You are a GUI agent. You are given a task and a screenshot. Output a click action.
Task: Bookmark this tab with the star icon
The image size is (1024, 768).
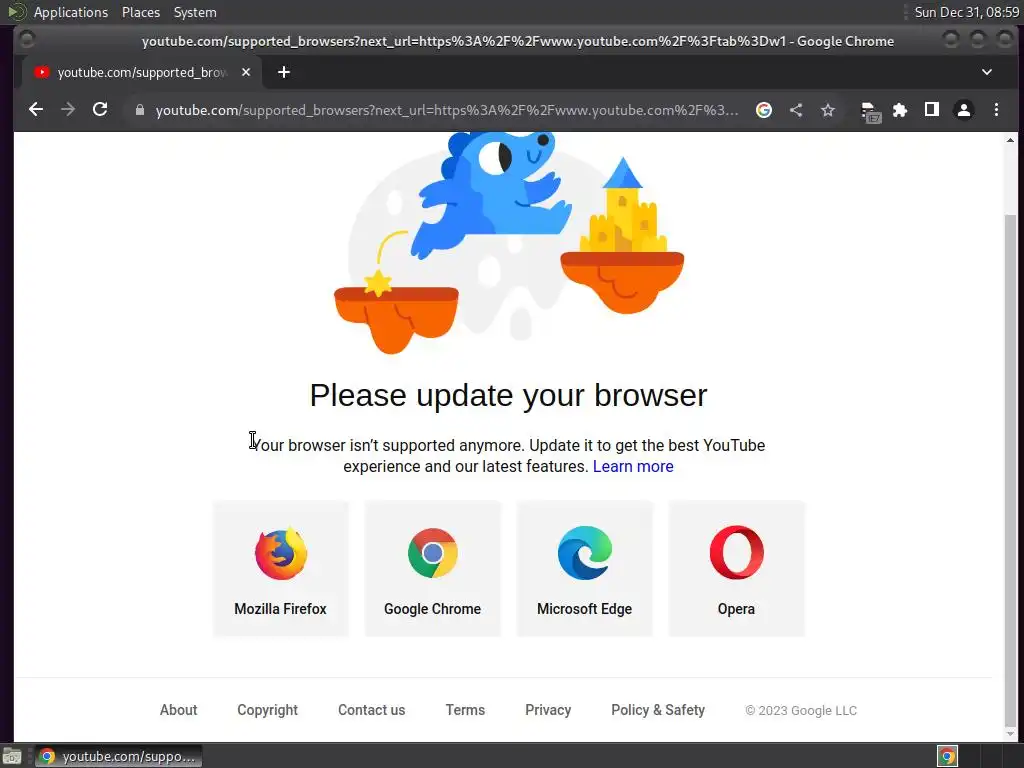(827, 110)
